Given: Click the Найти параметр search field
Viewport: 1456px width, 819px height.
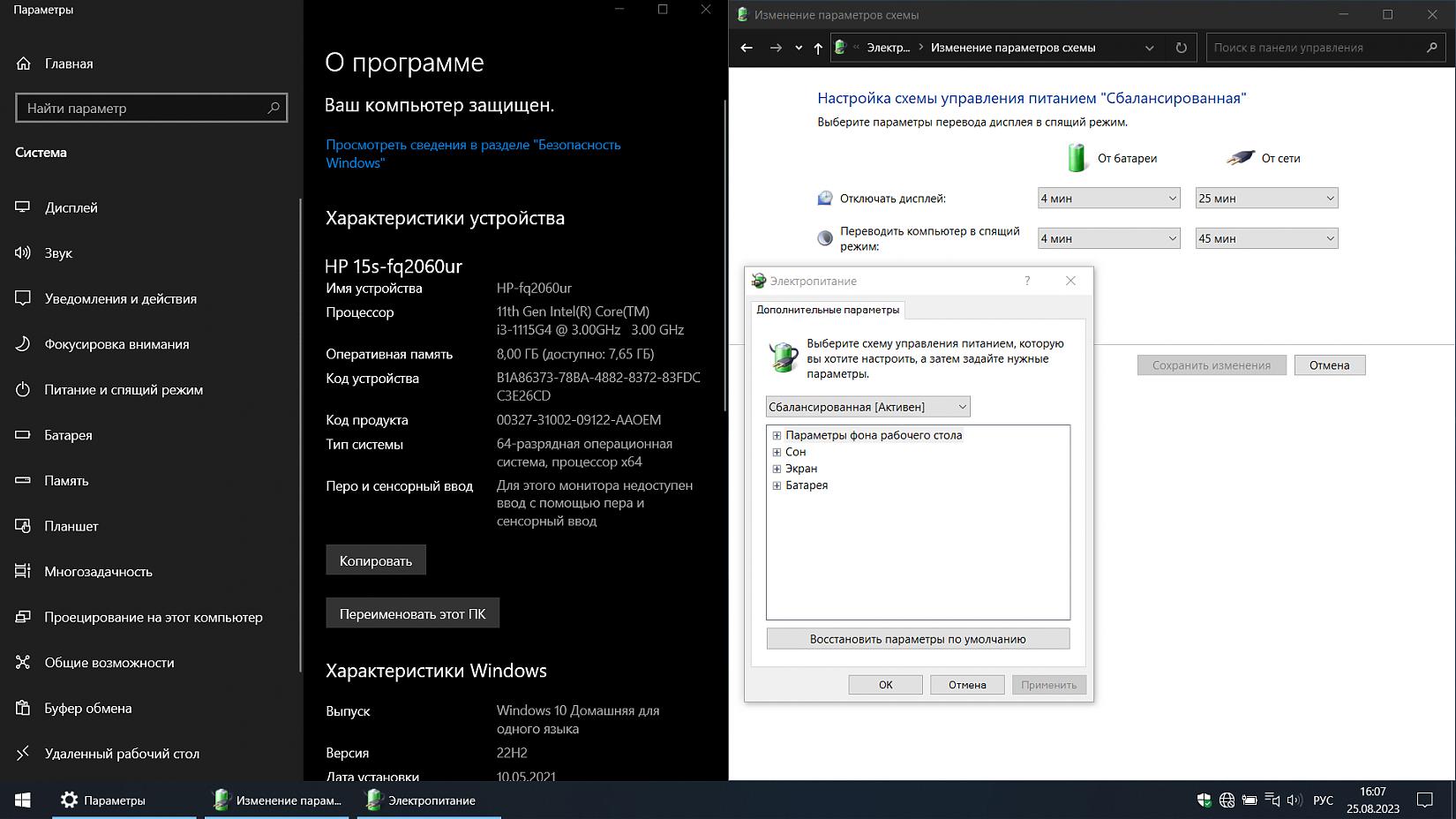Looking at the screenshot, I should (152, 108).
